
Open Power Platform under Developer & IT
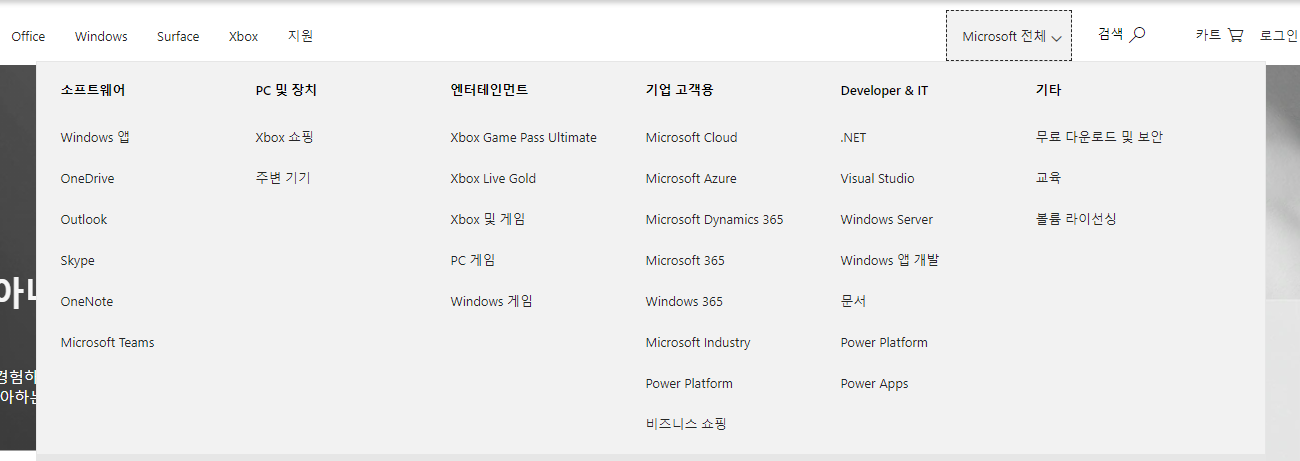(x=884, y=342)
